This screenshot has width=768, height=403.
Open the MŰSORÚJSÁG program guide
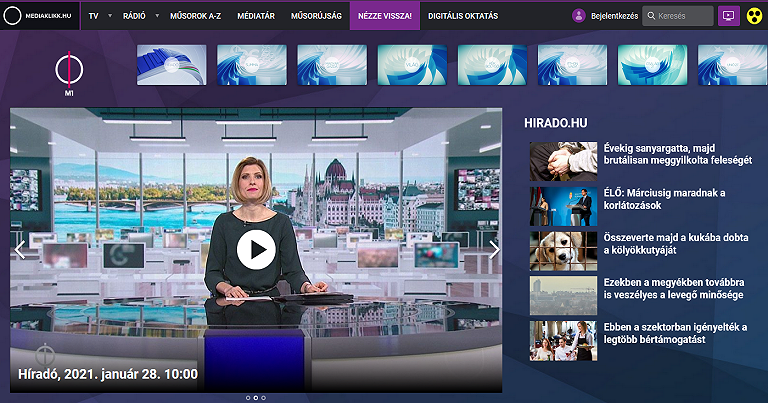click(316, 16)
